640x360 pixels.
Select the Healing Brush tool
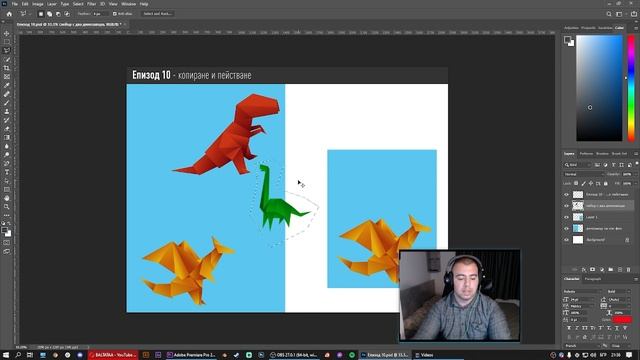click(7, 94)
